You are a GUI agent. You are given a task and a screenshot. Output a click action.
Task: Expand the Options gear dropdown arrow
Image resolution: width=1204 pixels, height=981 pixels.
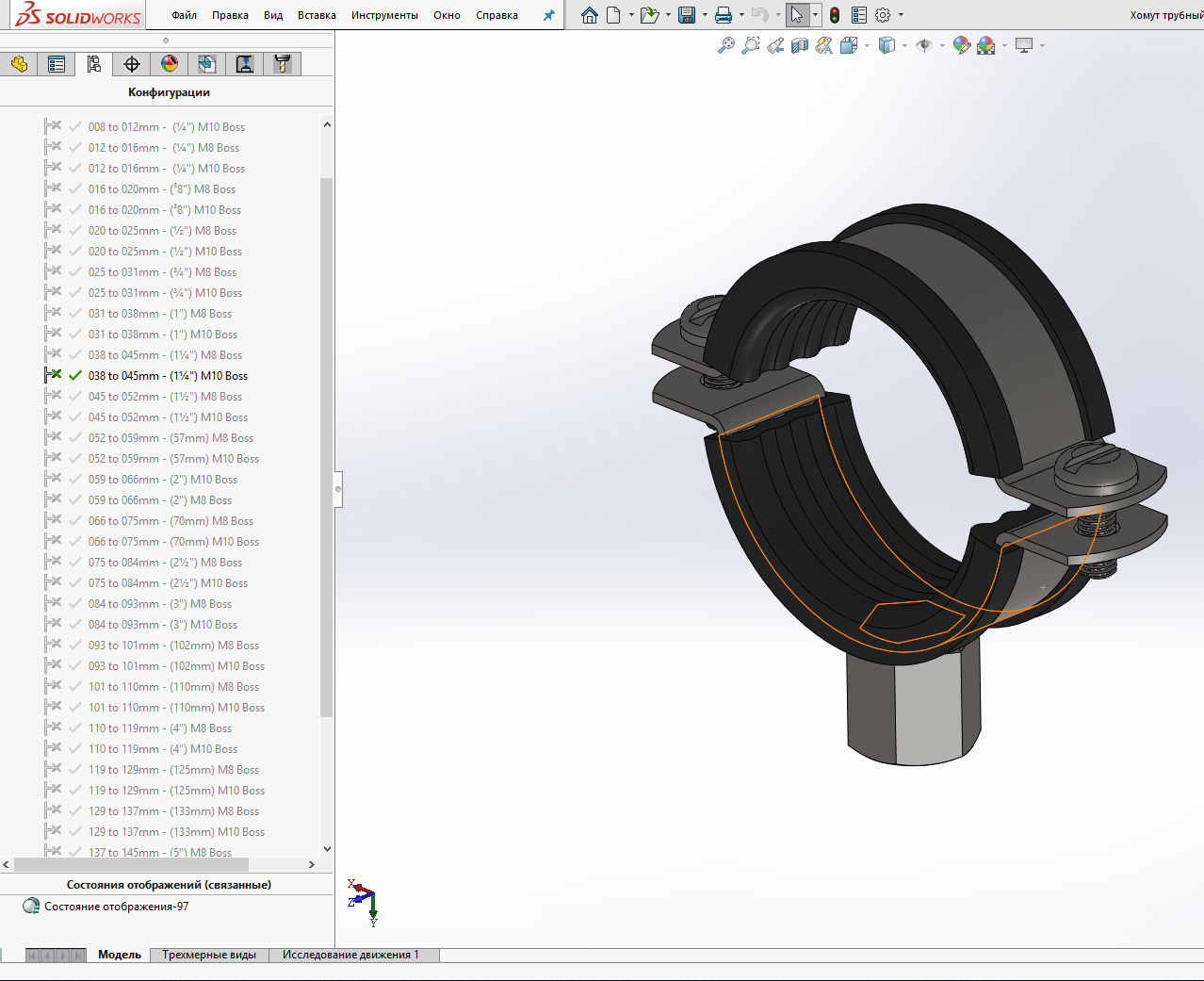pyautogui.click(x=901, y=15)
